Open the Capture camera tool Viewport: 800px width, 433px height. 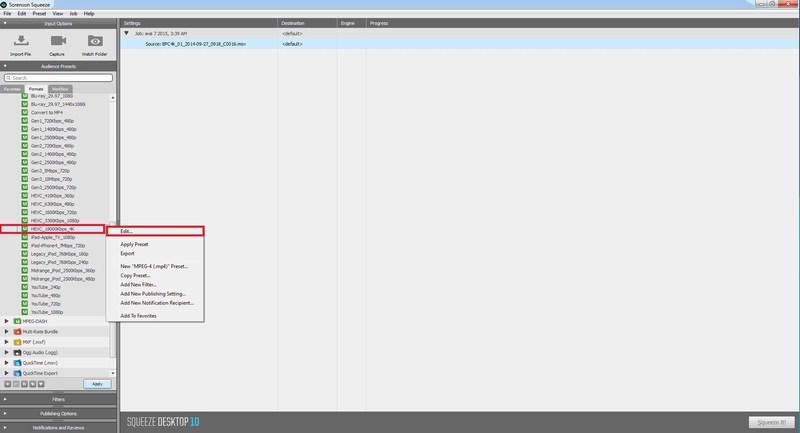(x=58, y=41)
